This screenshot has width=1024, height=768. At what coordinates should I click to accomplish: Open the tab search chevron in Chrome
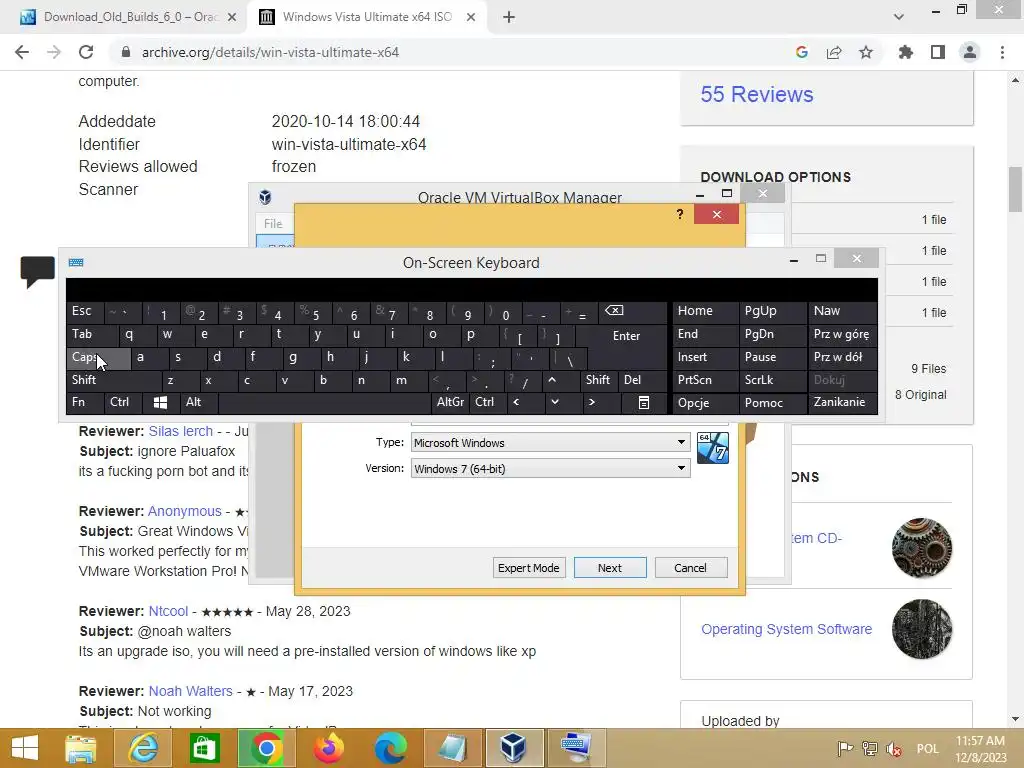(899, 17)
